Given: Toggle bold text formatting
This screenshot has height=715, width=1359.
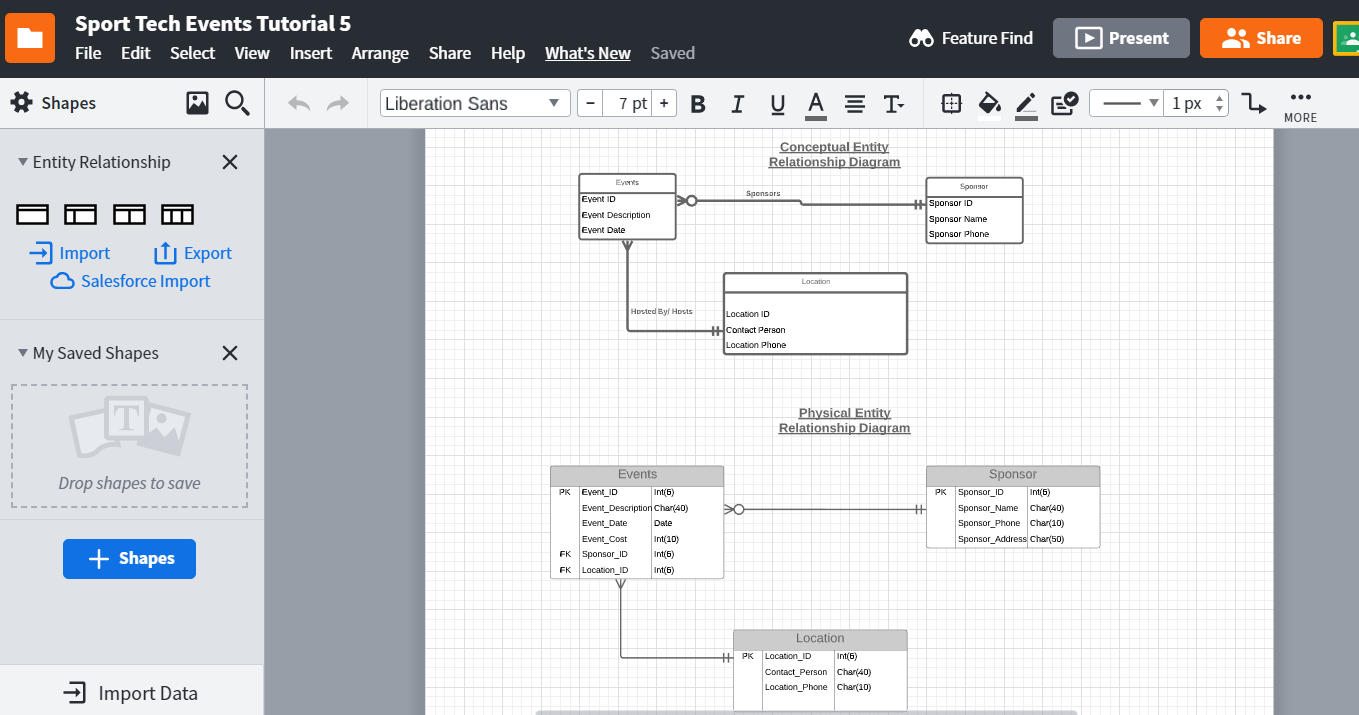Looking at the screenshot, I should [697, 103].
